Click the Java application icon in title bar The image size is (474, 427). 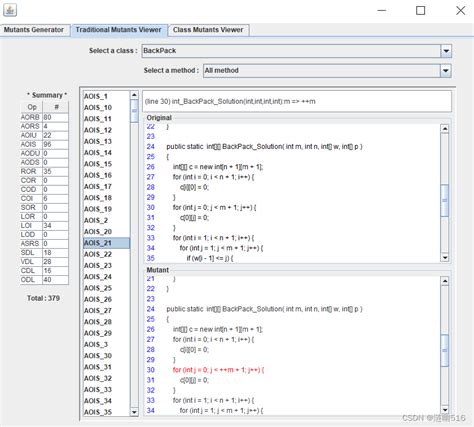coord(10,10)
